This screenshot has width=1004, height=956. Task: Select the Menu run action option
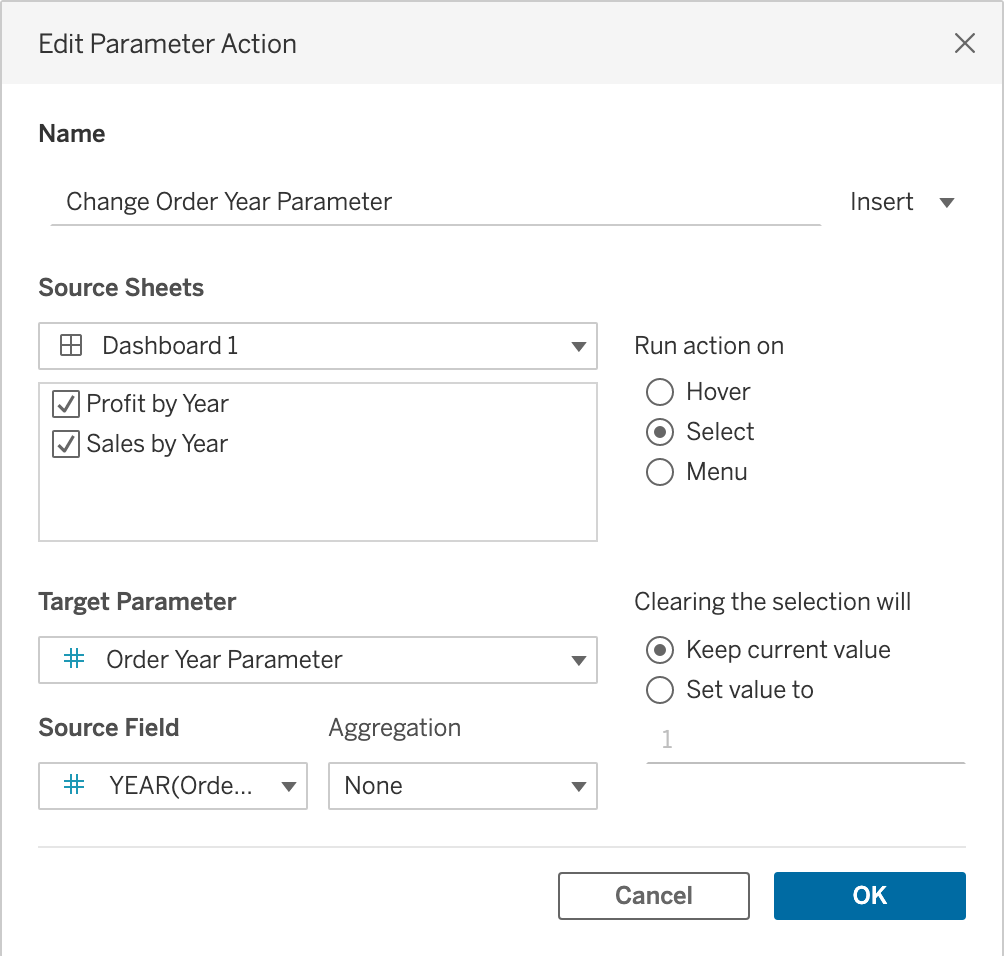(660, 472)
